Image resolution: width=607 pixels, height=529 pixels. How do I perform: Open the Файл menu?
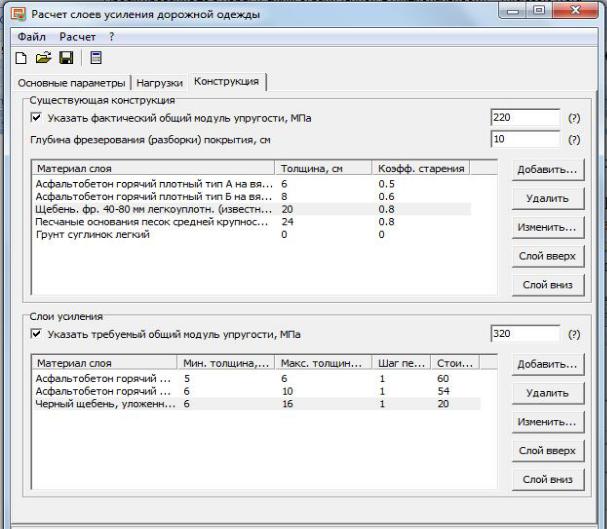(x=32, y=37)
